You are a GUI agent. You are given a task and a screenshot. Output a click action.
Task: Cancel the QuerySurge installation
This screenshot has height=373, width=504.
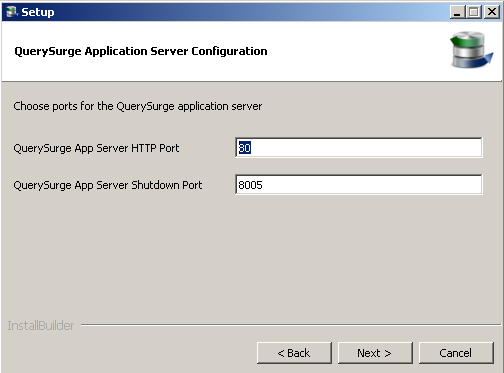[x=456, y=353]
